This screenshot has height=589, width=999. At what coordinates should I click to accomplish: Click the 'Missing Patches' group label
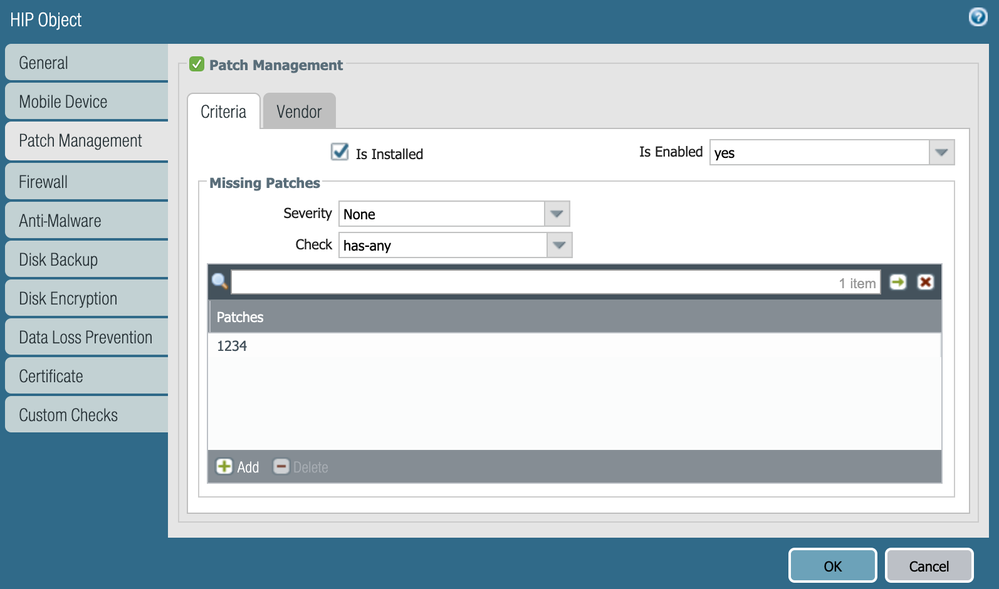pyautogui.click(x=264, y=183)
